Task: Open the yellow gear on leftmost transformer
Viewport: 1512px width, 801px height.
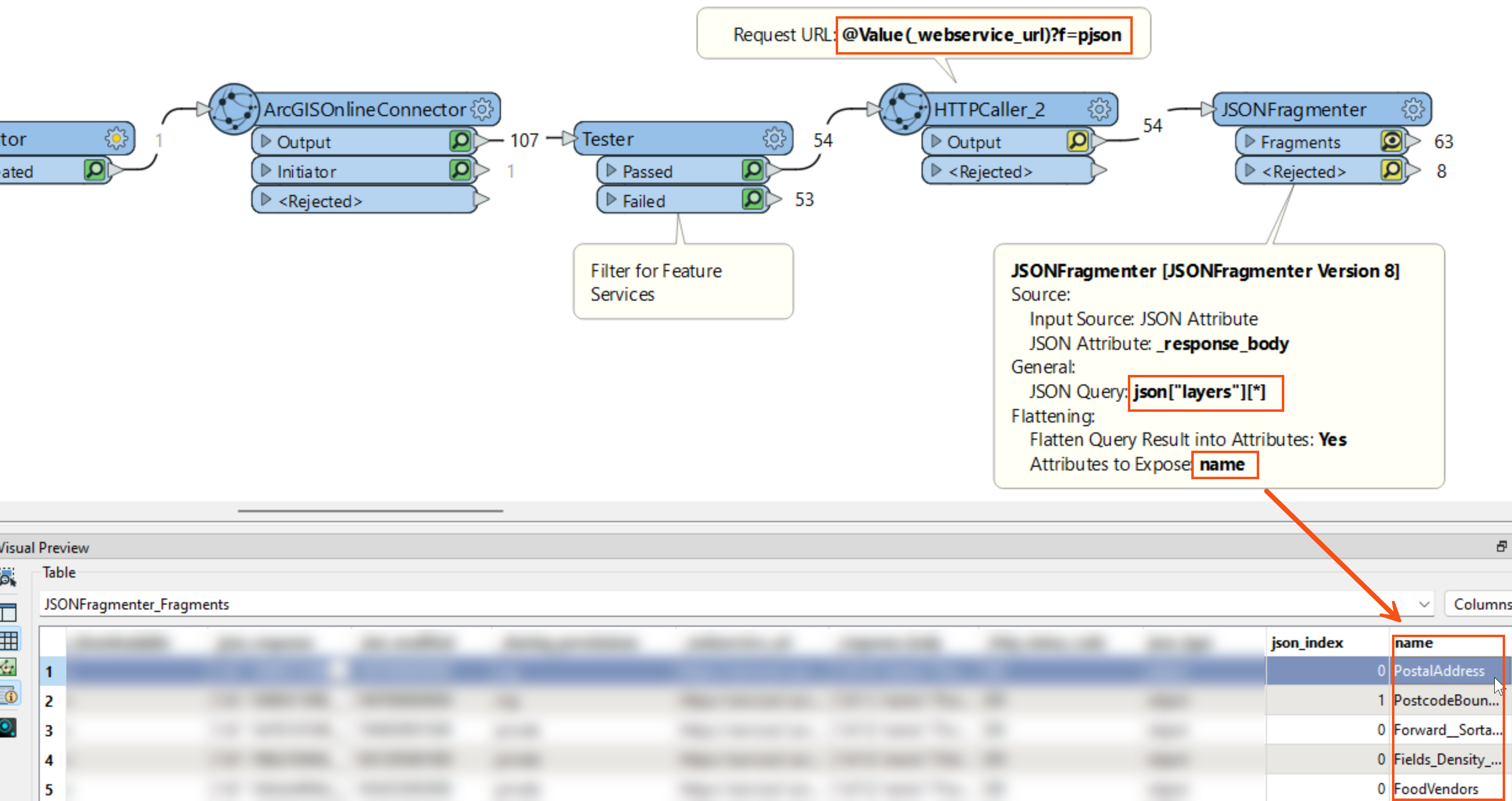Action: tap(116, 139)
